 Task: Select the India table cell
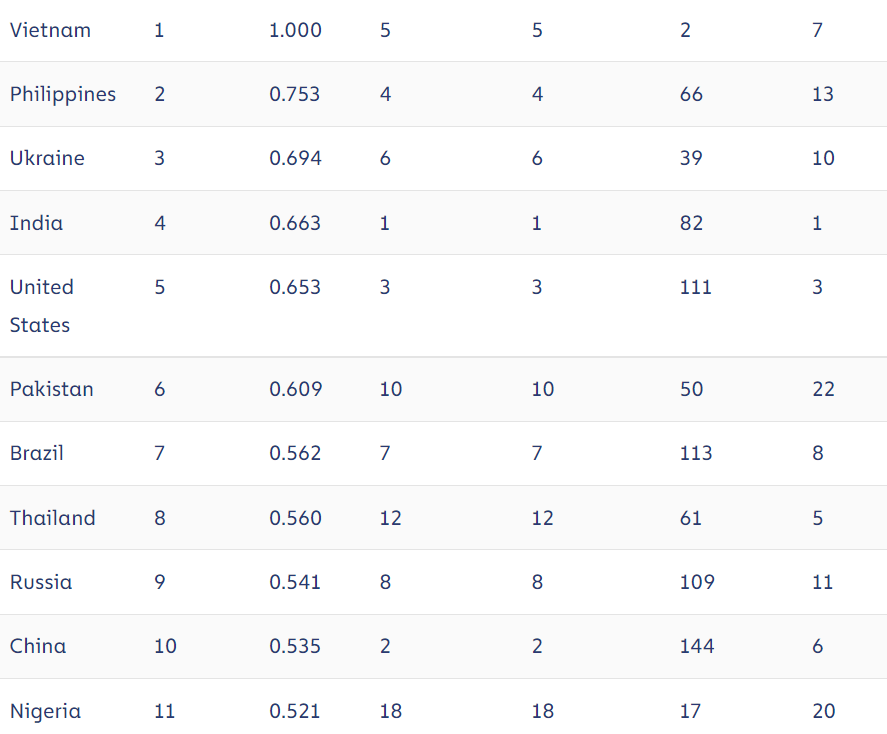click(x=36, y=223)
